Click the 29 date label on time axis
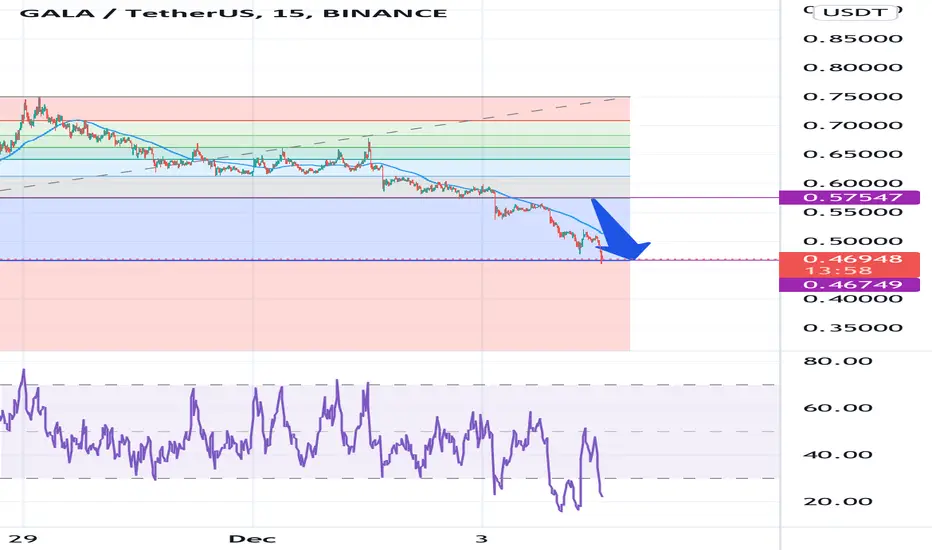The width and height of the screenshot is (932, 550). pos(24,539)
